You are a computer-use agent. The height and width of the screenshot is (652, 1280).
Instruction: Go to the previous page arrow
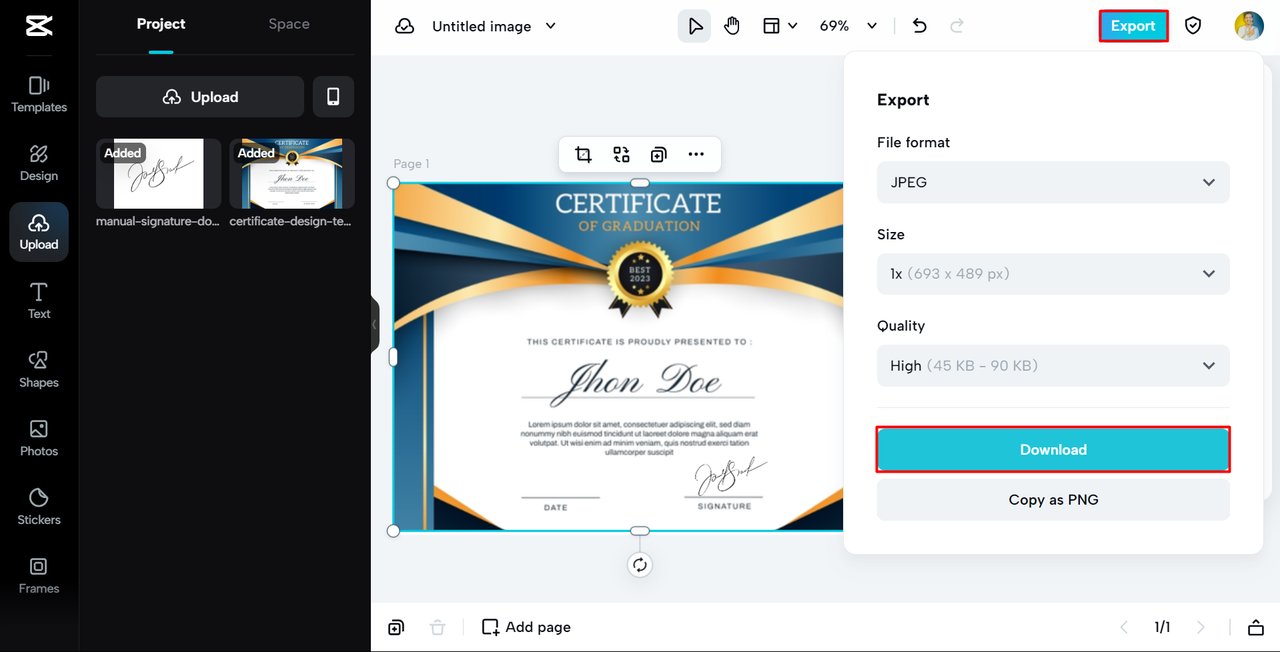(x=1124, y=627)
